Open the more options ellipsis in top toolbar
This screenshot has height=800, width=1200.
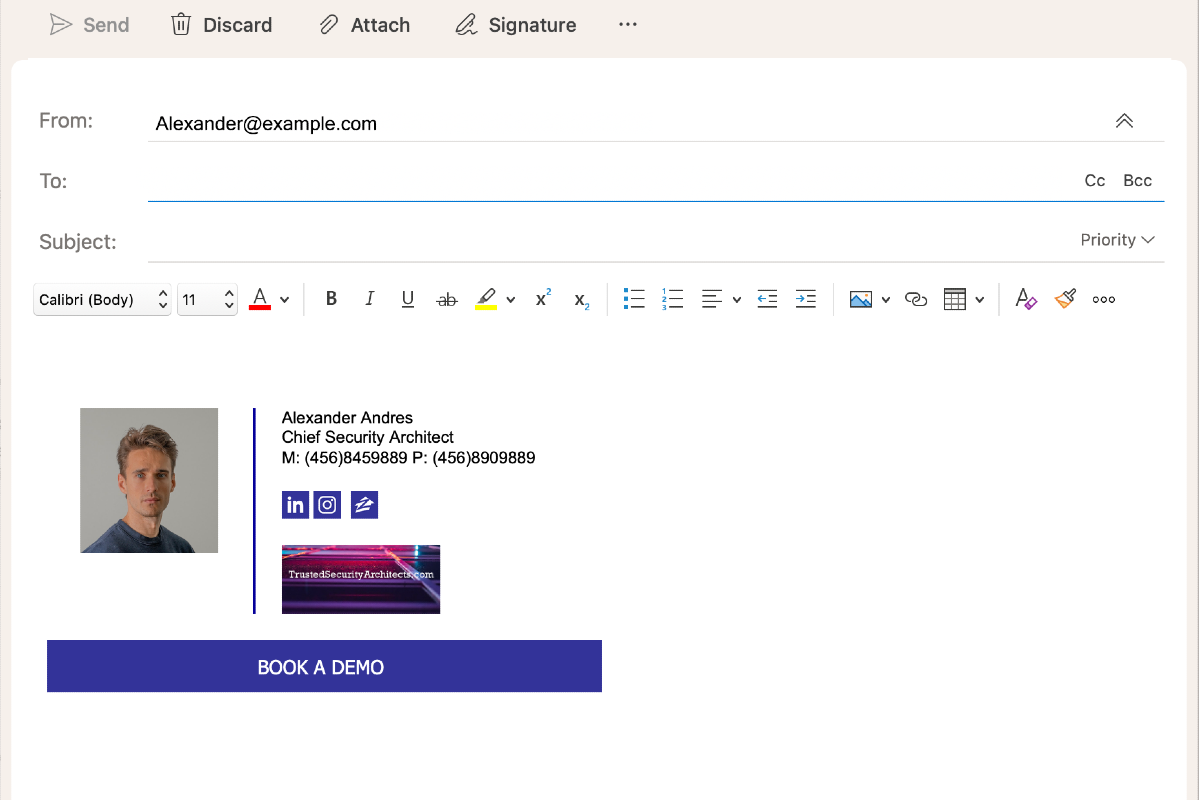coord(628,24)
